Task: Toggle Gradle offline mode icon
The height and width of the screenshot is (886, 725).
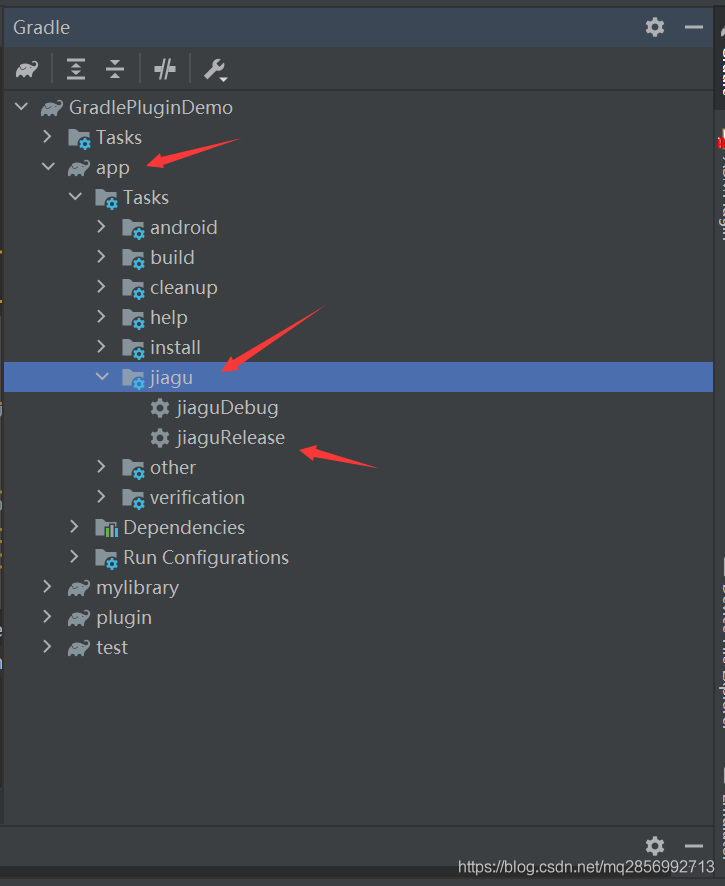Action: (165, 69)
